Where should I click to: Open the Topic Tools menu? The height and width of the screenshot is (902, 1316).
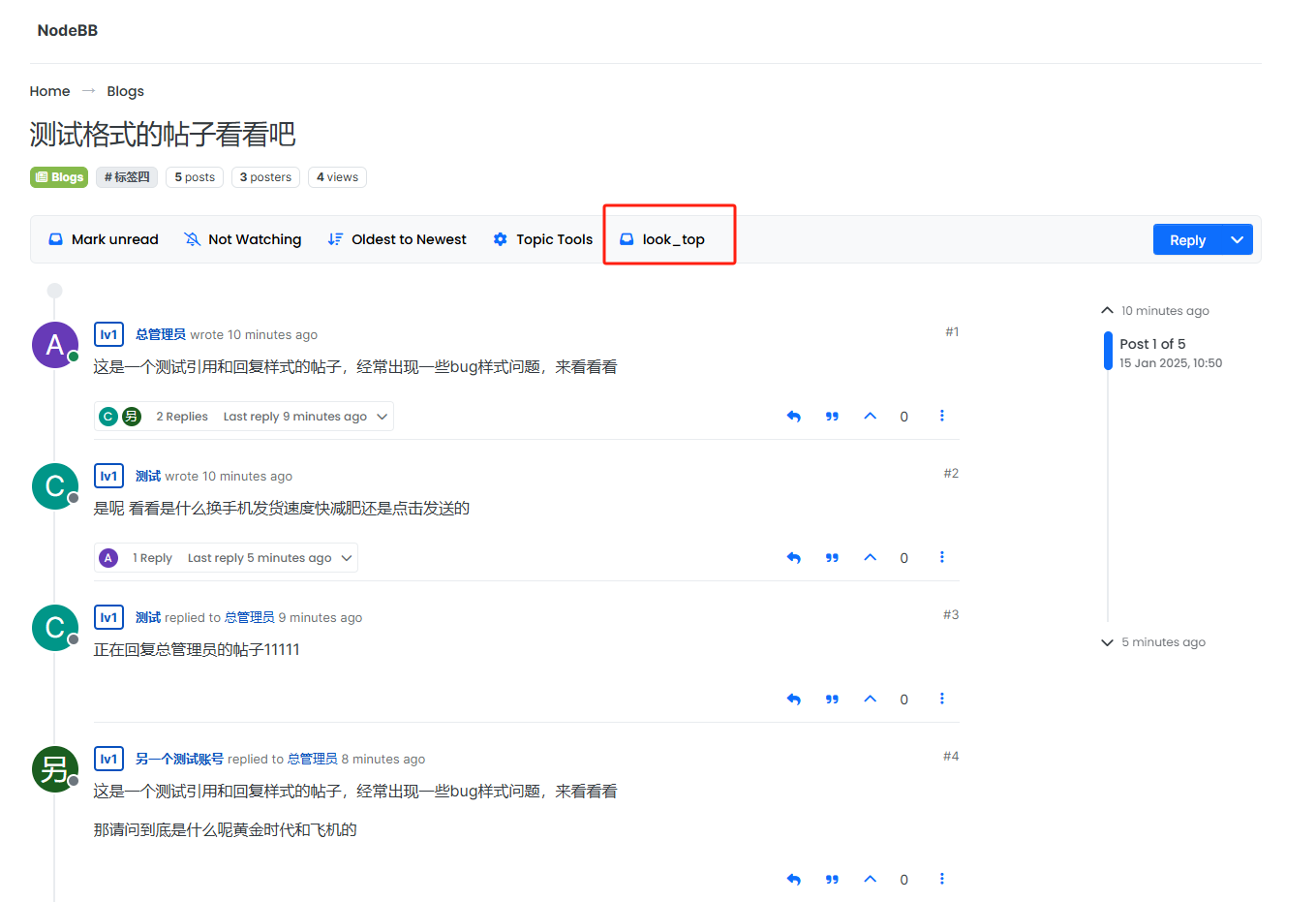[x=542, y=239]
